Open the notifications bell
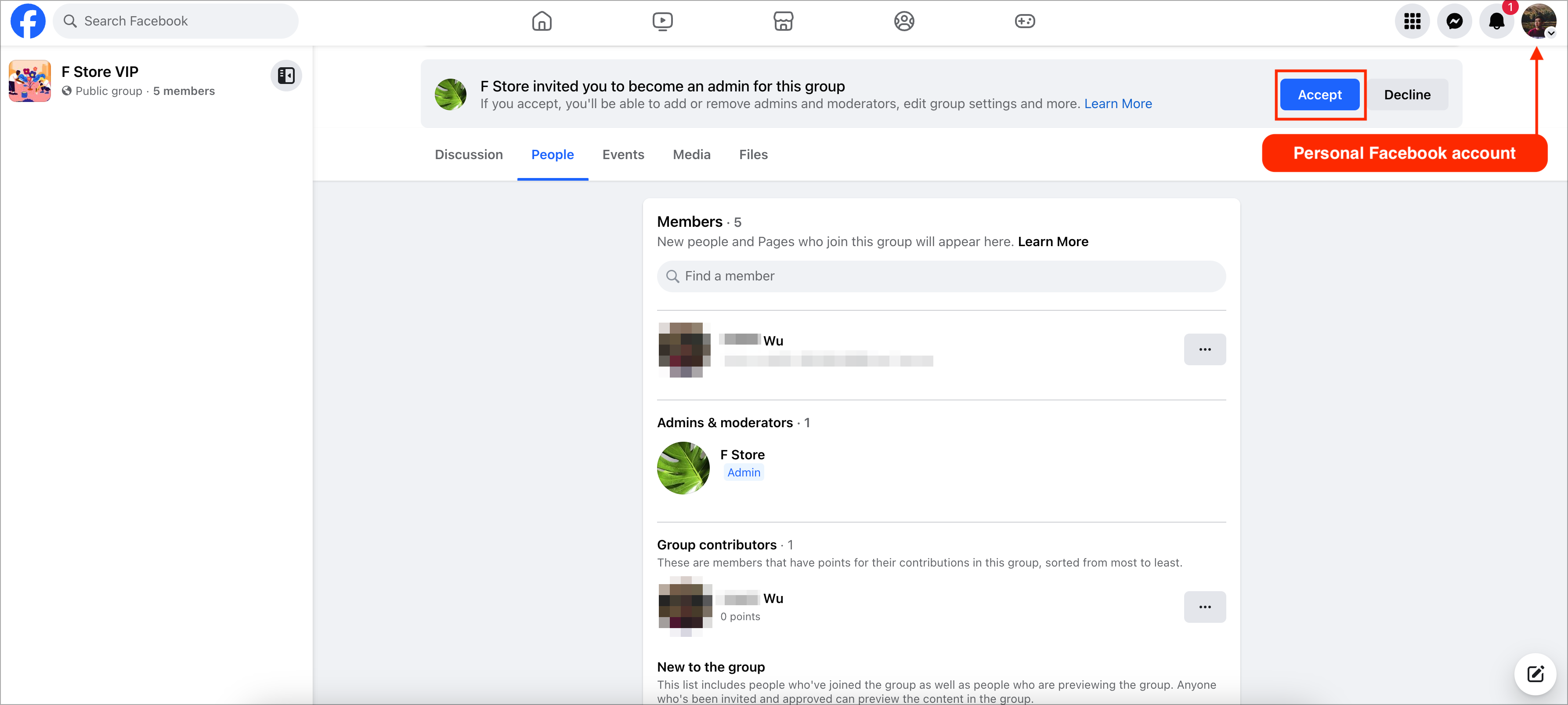Image resolution: width=1568 pixels, height=705 pixels. (x=1496, y=22)
